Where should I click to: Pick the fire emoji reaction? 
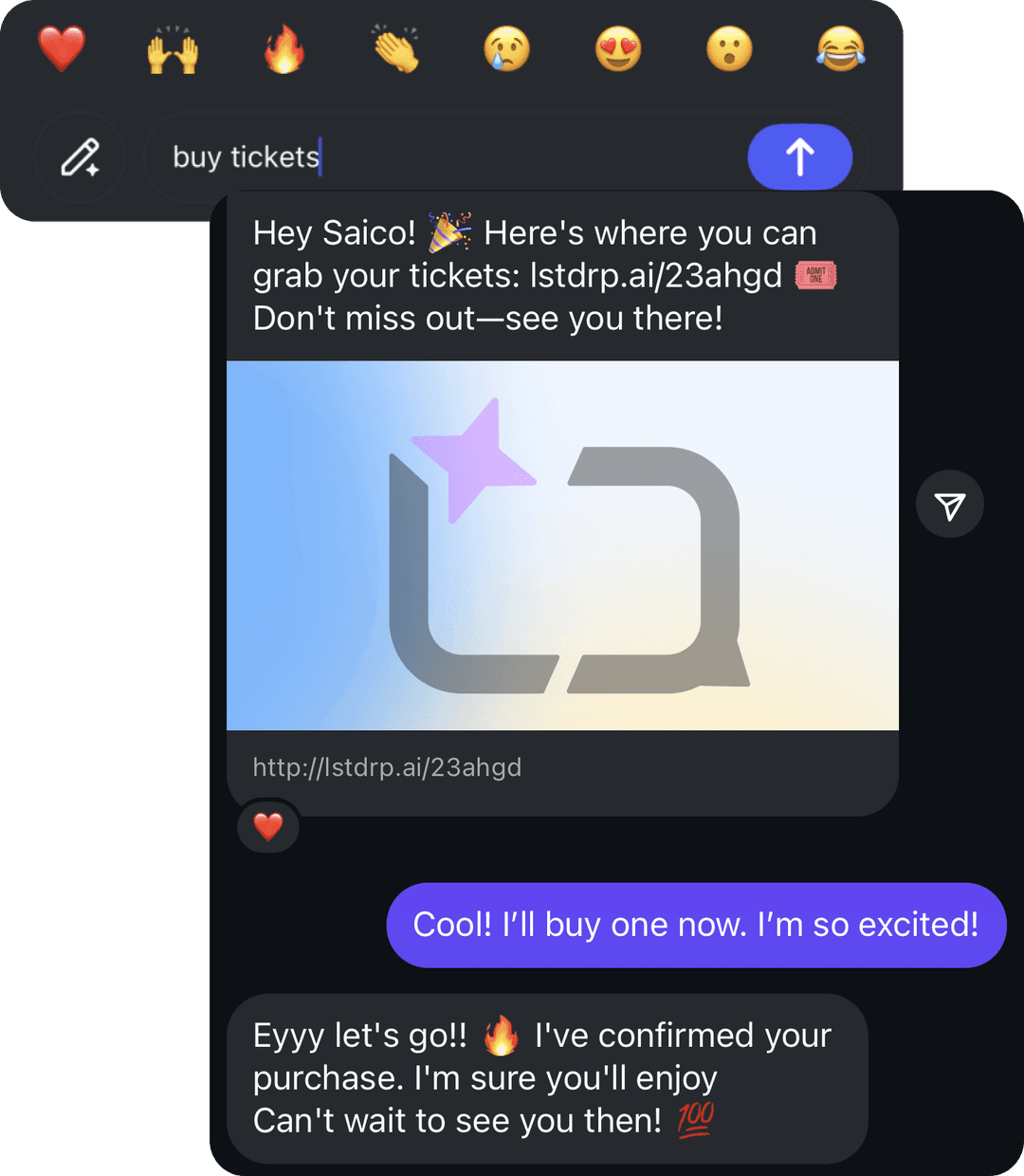[x=284, y=49]
